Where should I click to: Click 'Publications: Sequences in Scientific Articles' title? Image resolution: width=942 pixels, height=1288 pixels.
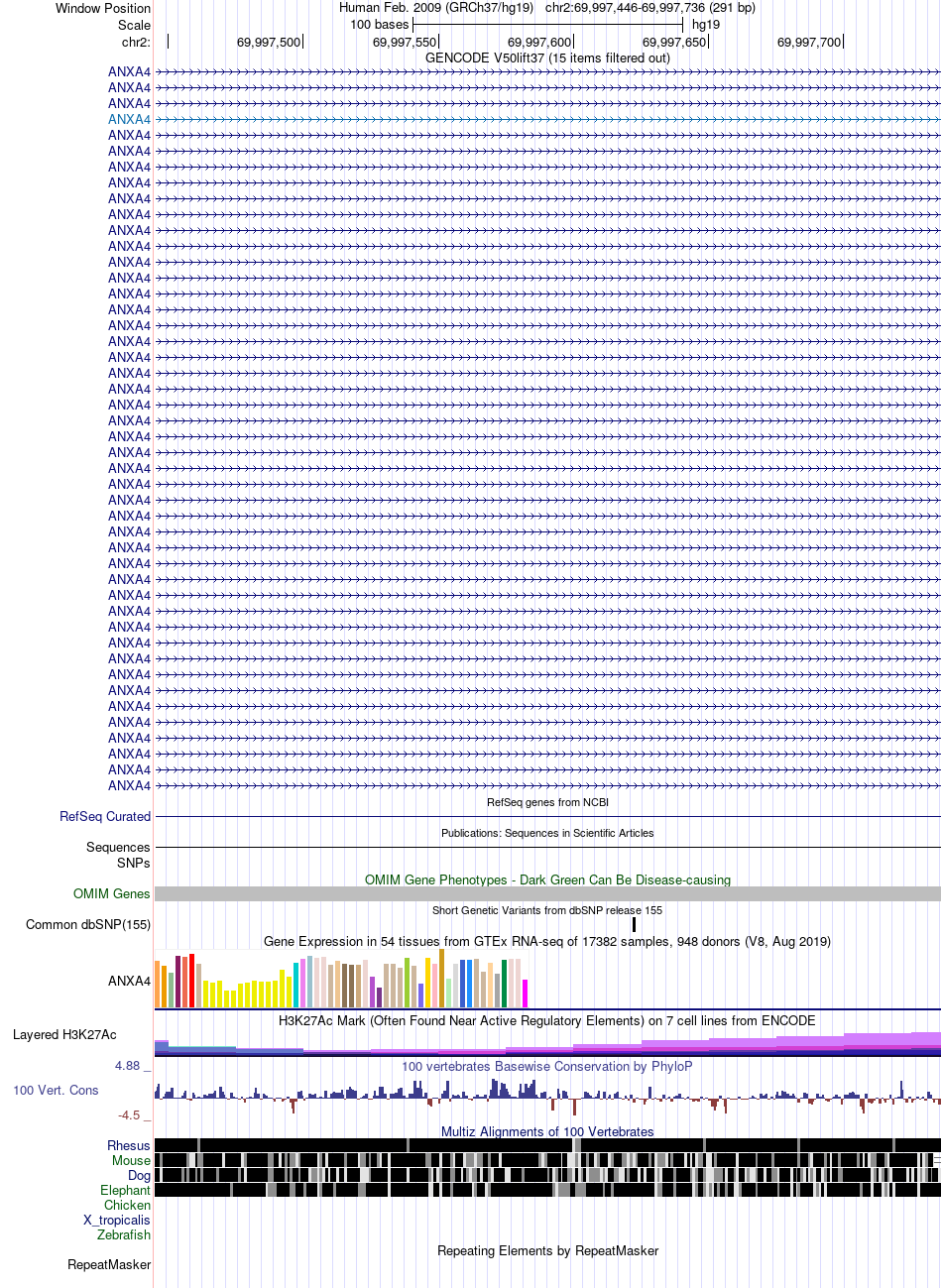click(547, 833)
